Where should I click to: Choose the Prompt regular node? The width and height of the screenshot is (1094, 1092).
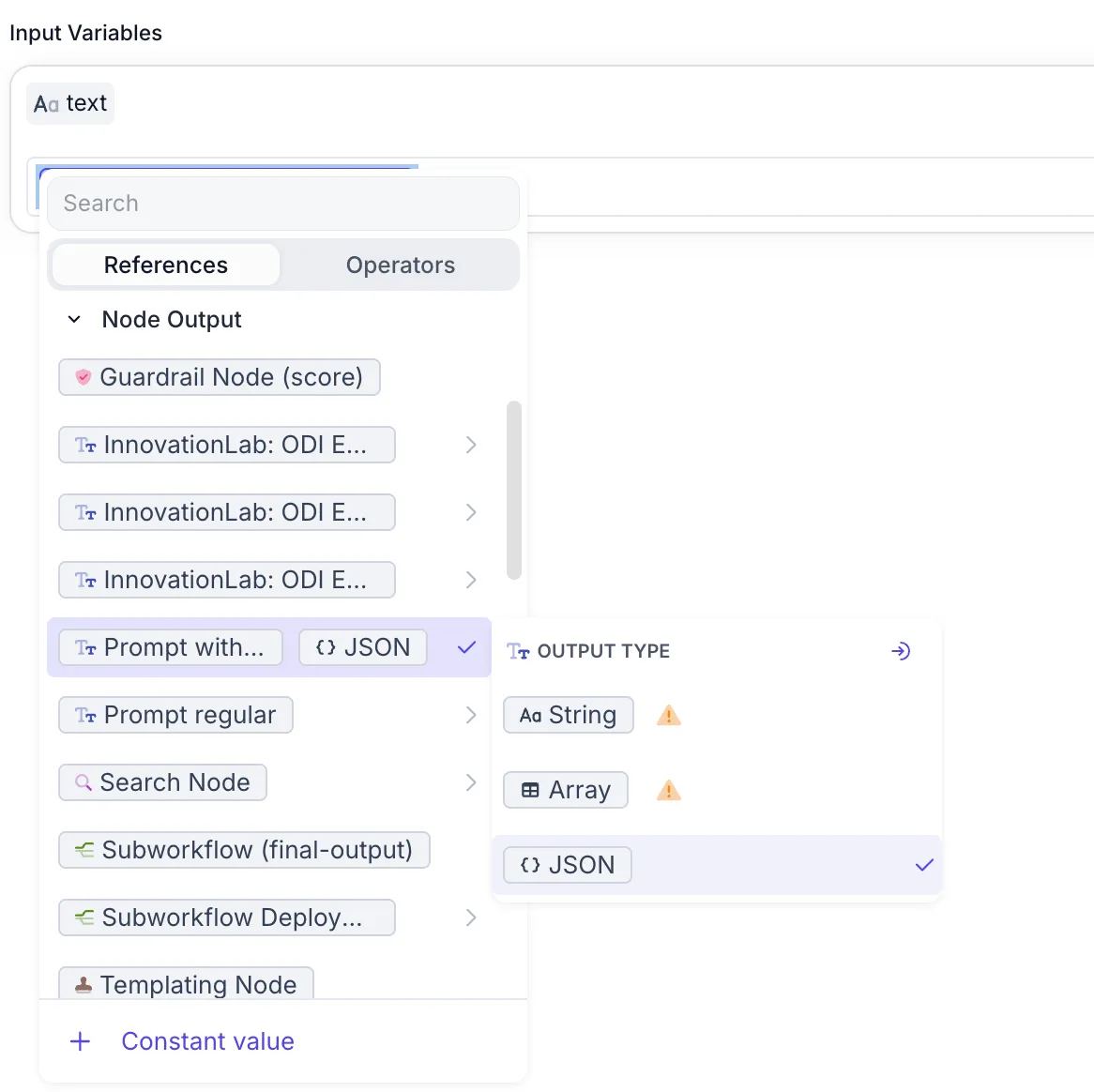pyautogui.click(x=175, y=715)
